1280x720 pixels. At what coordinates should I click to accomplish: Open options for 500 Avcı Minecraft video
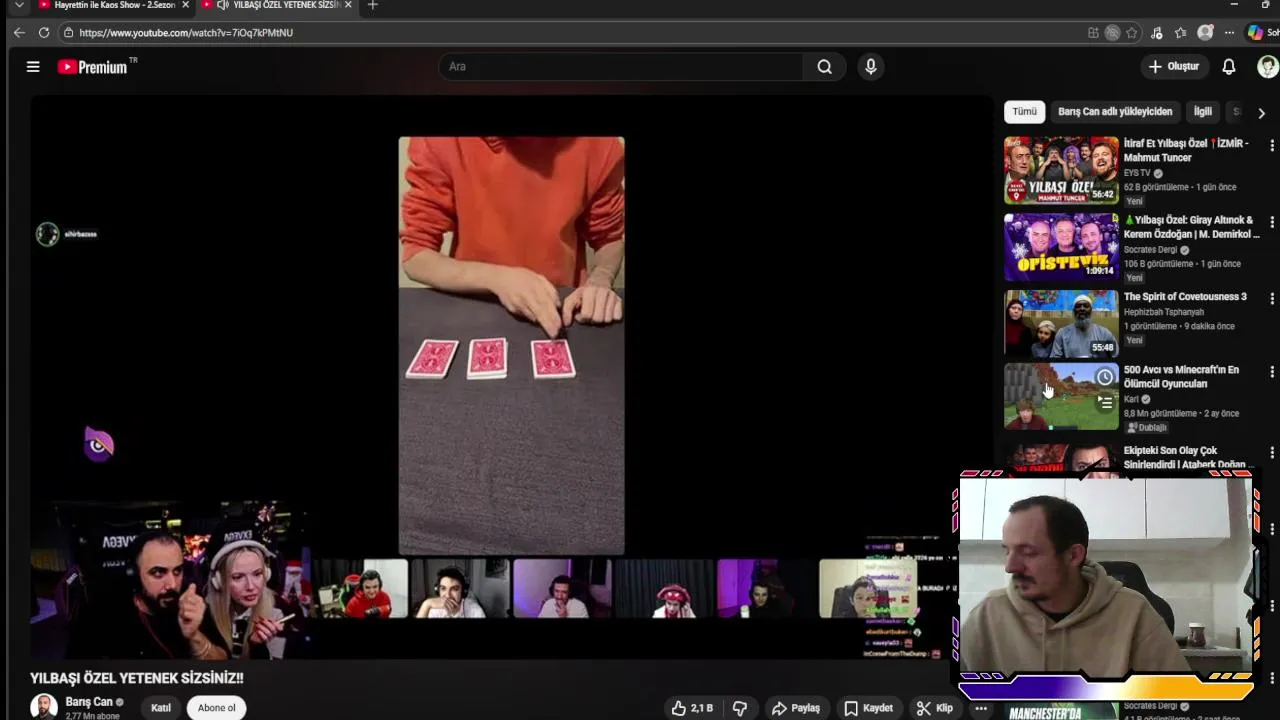(x=1272, y=372)
